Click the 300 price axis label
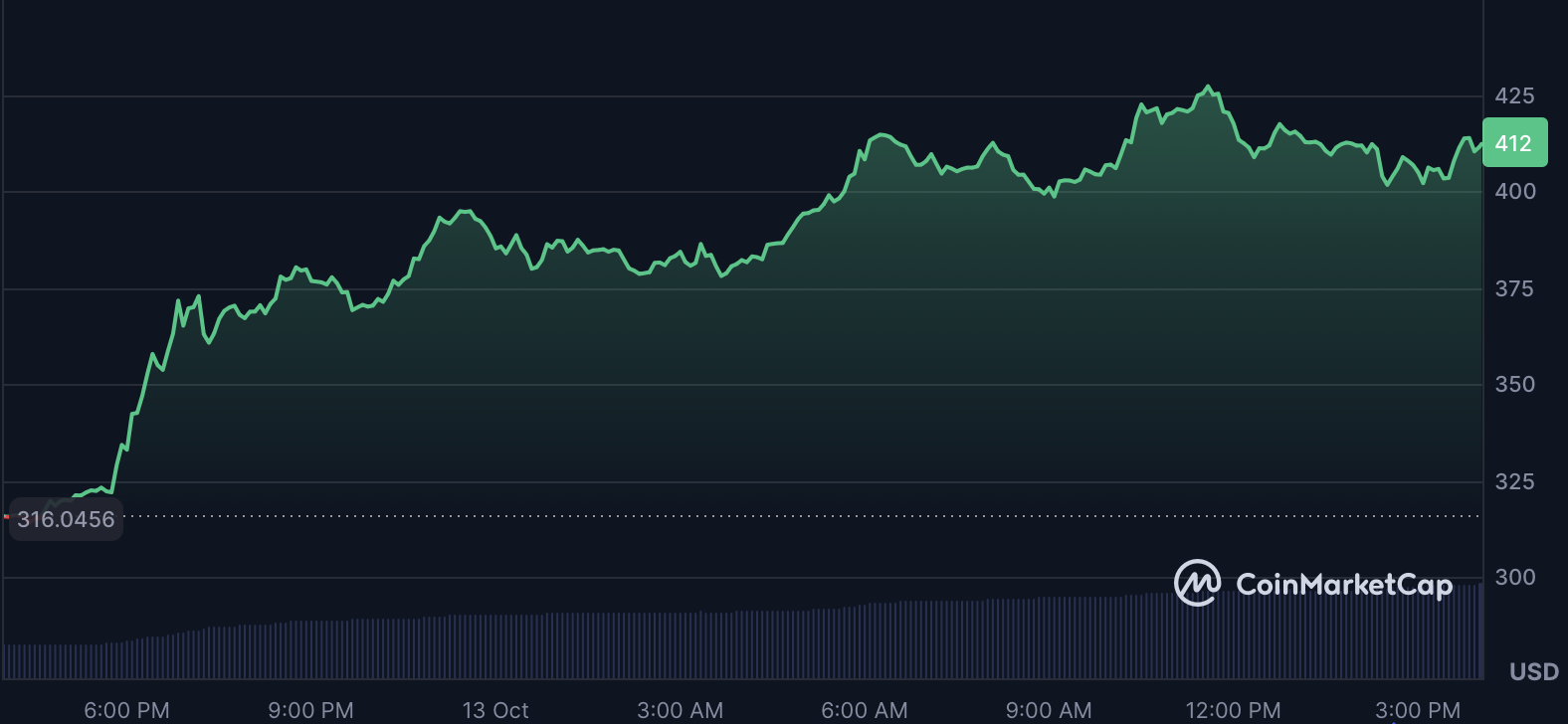 (x=1514, y=577)
